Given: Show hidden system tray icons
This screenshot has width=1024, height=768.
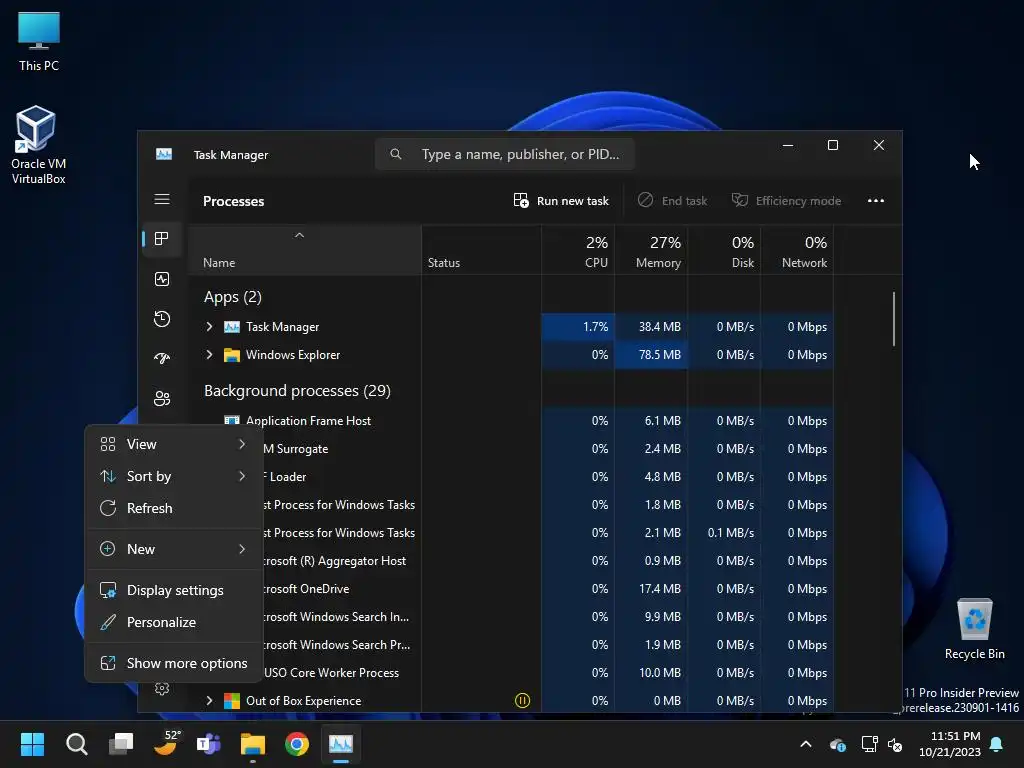Looking at the screenshot, I should [806, 744].
